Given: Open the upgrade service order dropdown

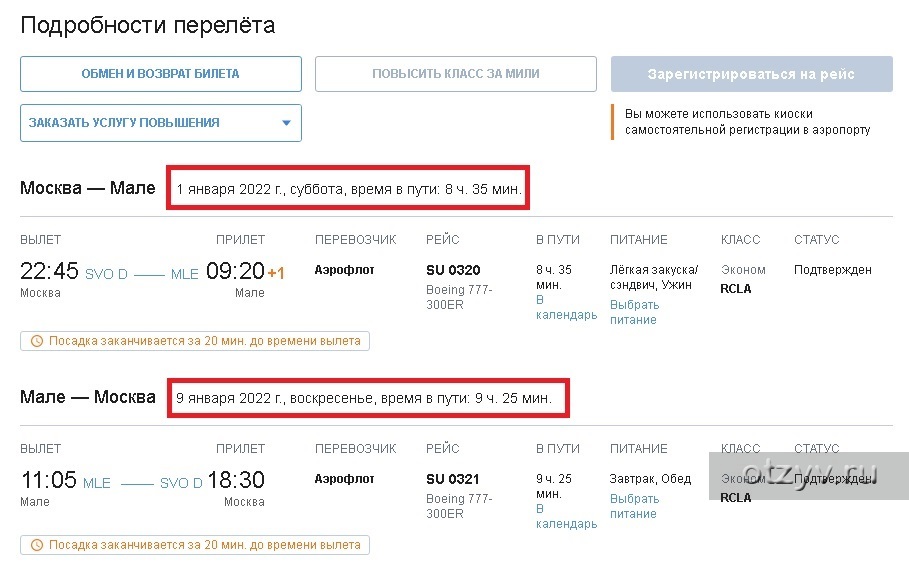Looking at the screenshot, I should coord(160,123).
